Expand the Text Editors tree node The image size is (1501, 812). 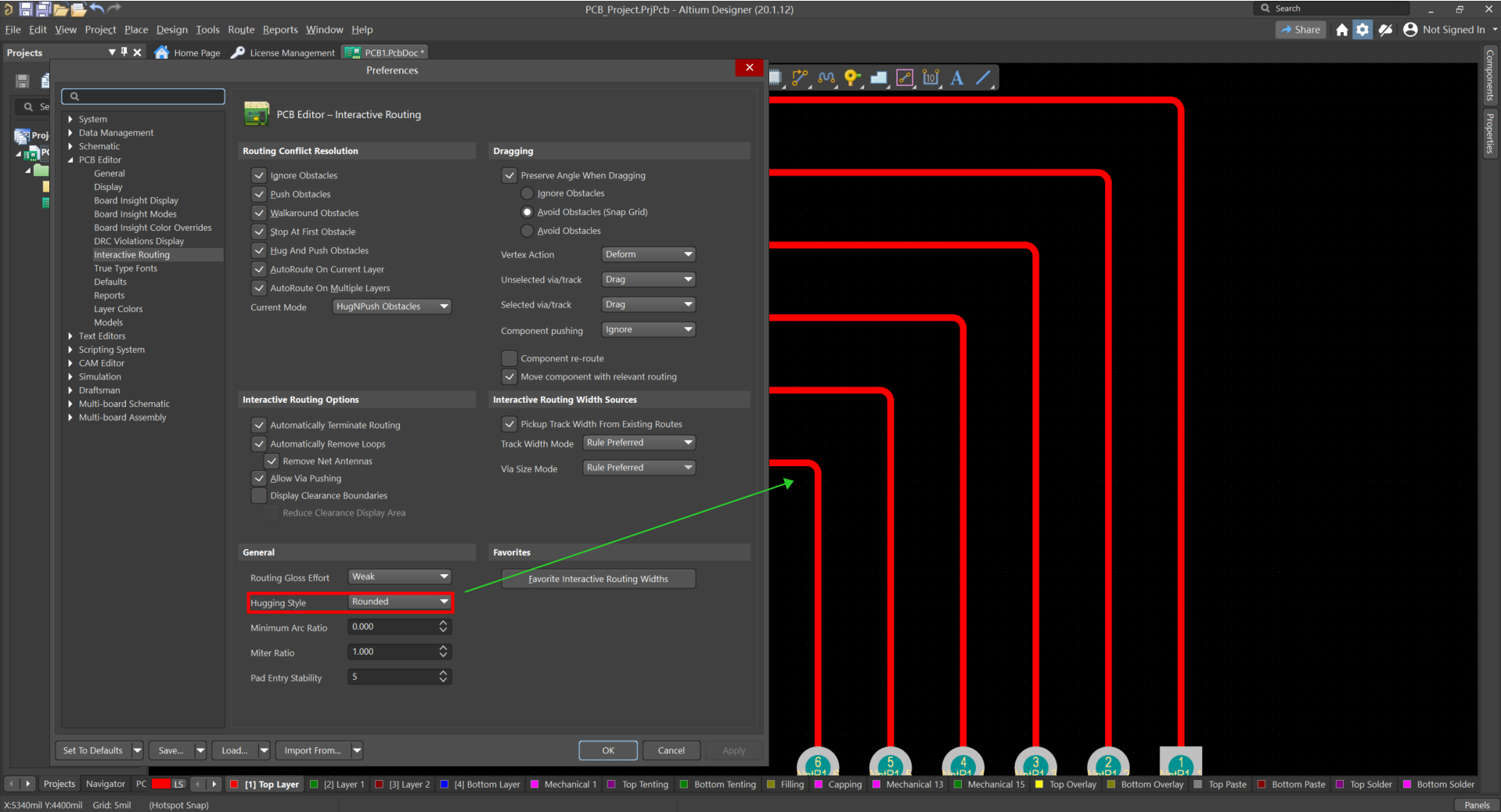tap(70, 336)
